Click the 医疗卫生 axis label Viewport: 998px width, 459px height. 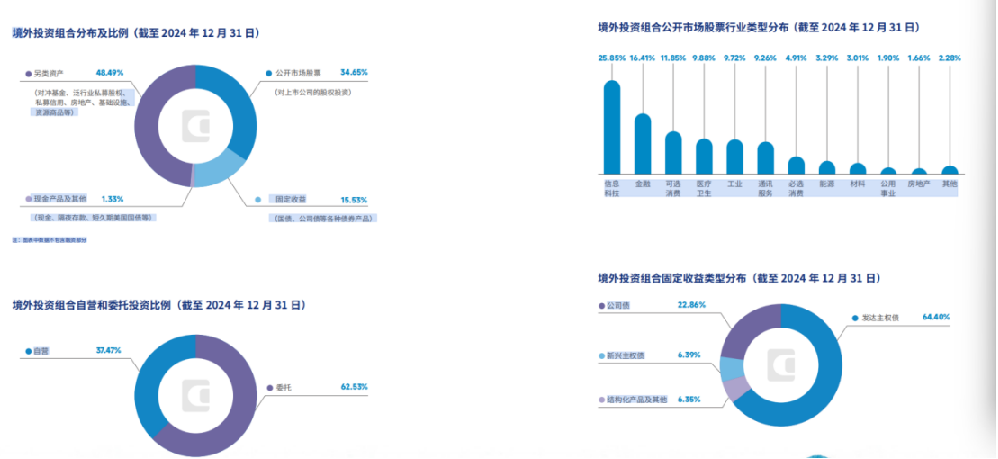pyautogui.click(x=704, y=188)
